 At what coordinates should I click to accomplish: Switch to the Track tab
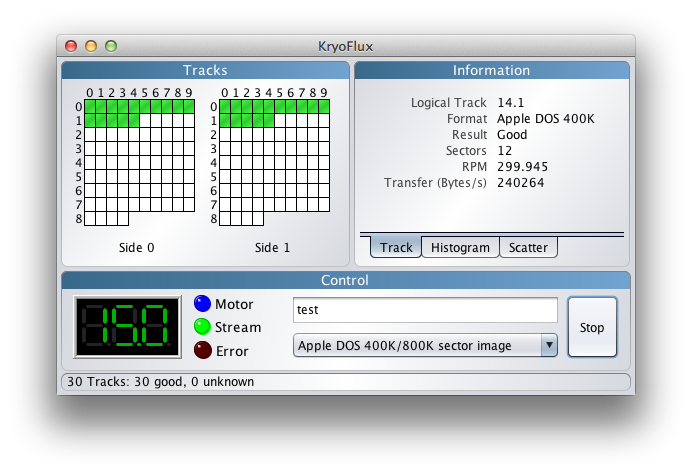click(396, 247)
